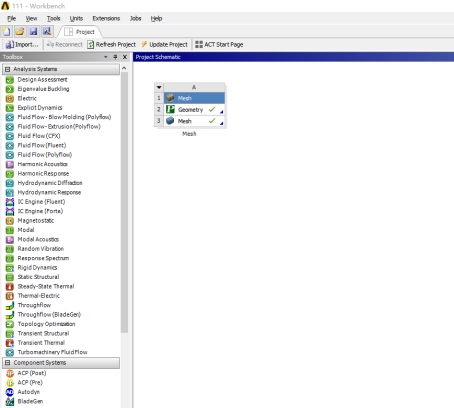Click the Electric analysis icon
The width and height of the screenshot is (454, 408).
pos(10,98)
